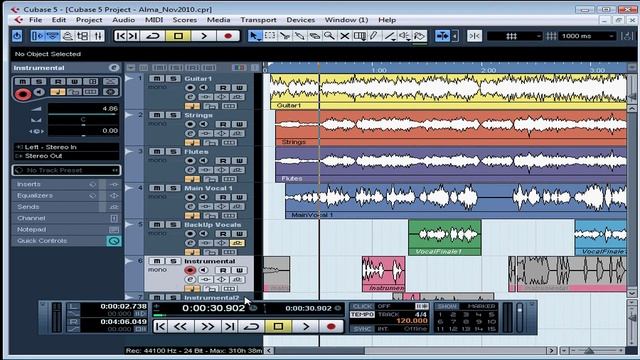Record-enable the Flutes track
640x360 pixels.
(x=190, y=161)
